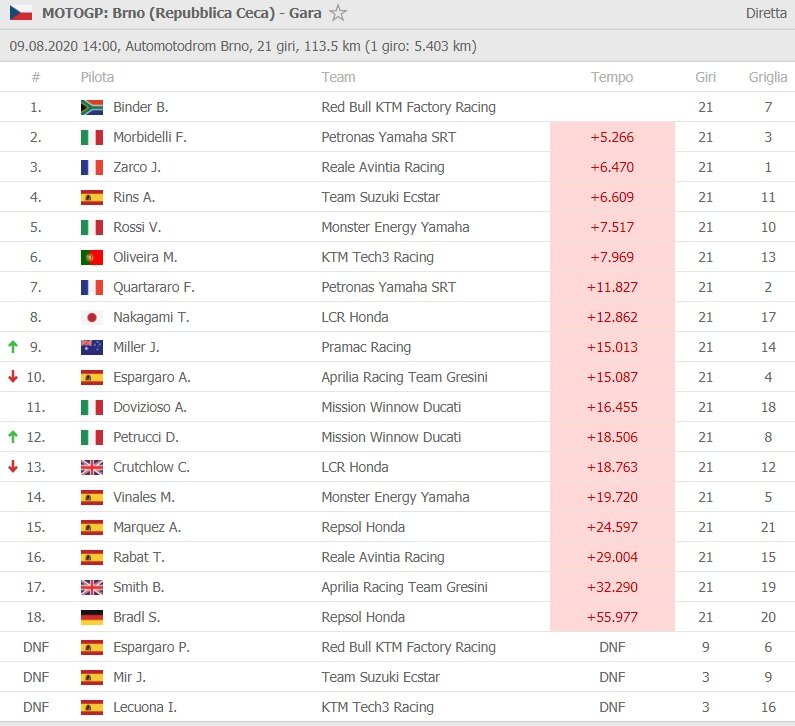Select rider Rabat T.

pos(139,557)
